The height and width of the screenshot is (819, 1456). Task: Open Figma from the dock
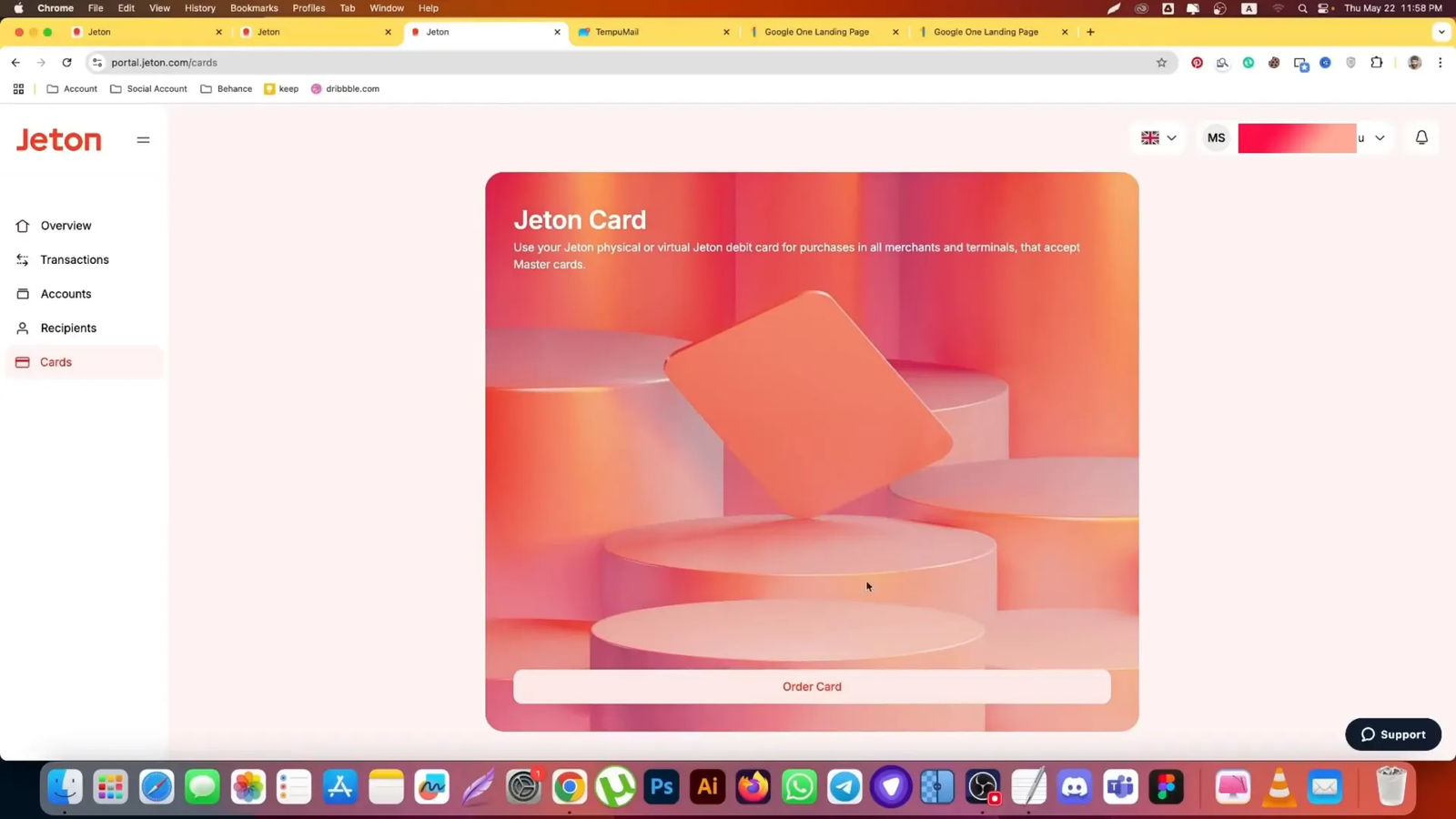tap(1167, 787)
